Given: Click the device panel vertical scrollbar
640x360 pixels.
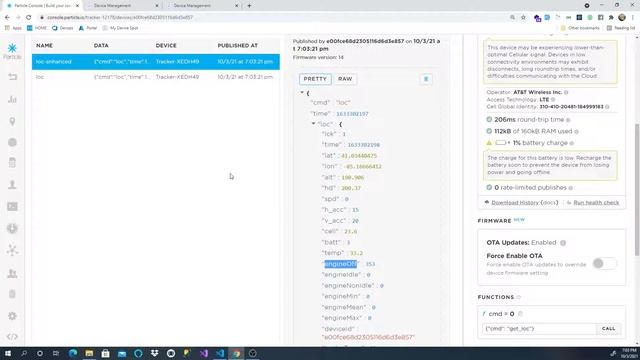Looking at the screenshot, I should pos(637,190).
